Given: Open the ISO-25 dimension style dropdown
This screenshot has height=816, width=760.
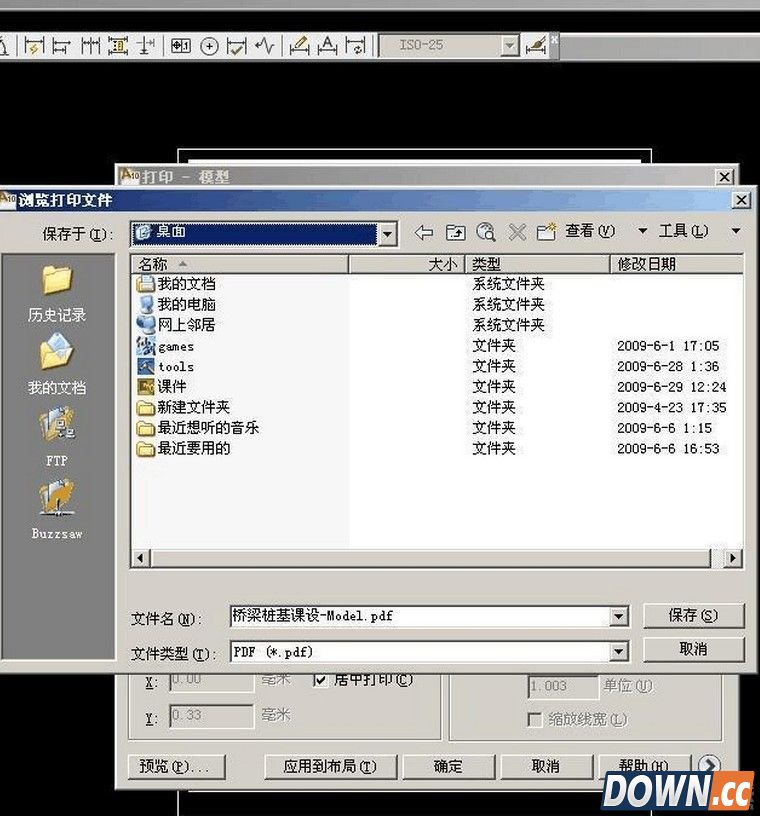Looking at the screenshot, I should pyautogui.click(x=510, y=46).
